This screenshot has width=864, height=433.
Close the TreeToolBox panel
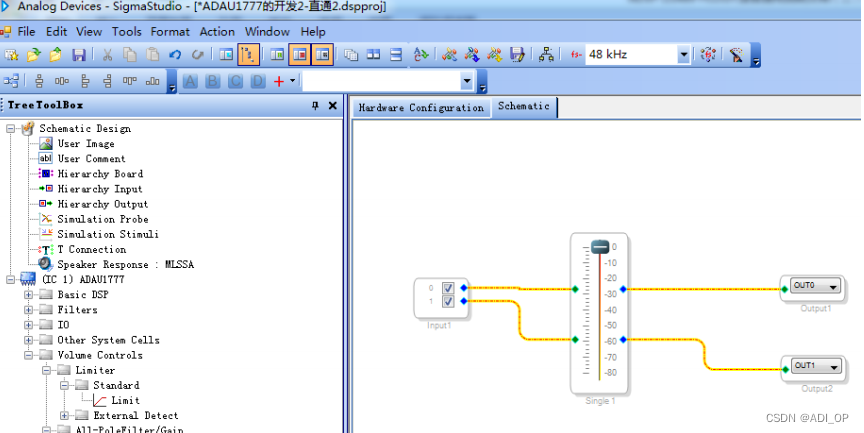point(332,105)
